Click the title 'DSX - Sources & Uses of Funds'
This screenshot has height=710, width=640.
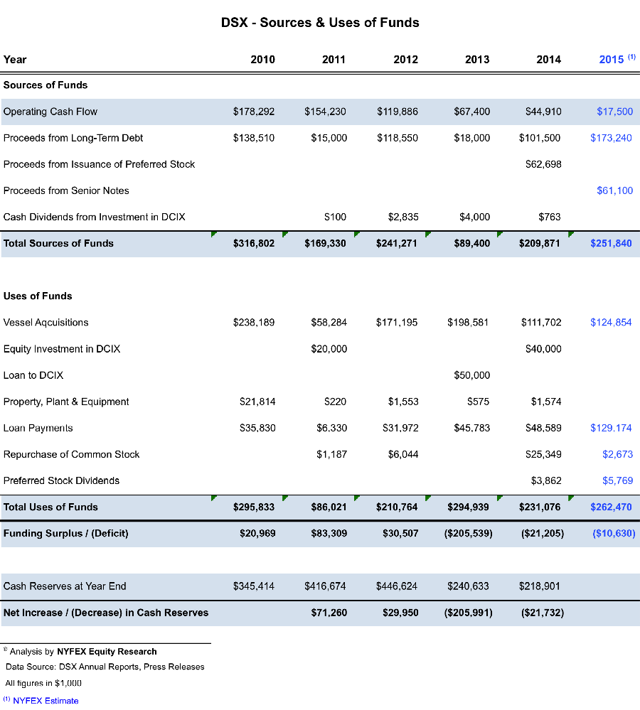click(x=320, y=22)
